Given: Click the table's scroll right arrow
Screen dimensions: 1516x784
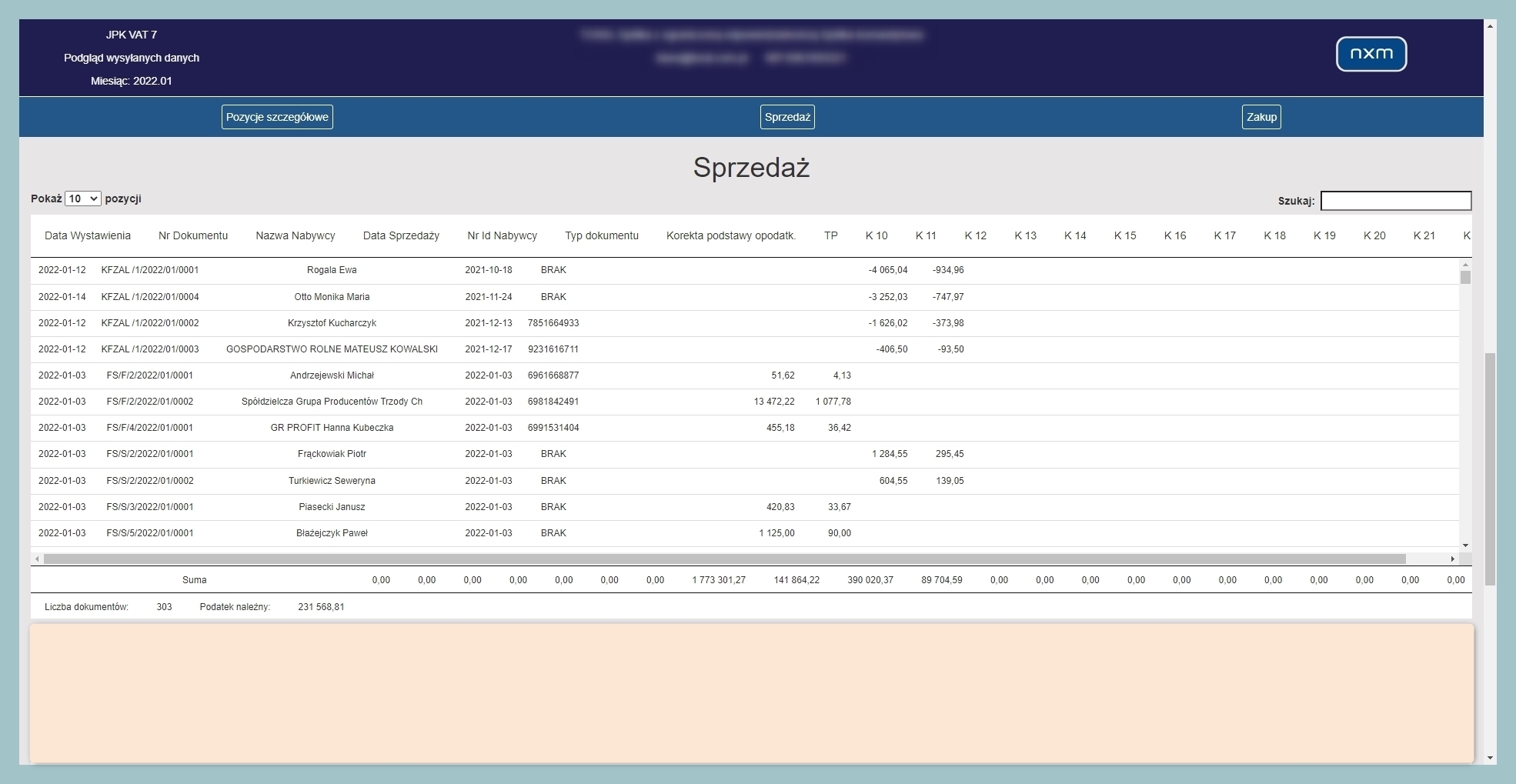Looking at the screenshot, I should point(1452,559).
